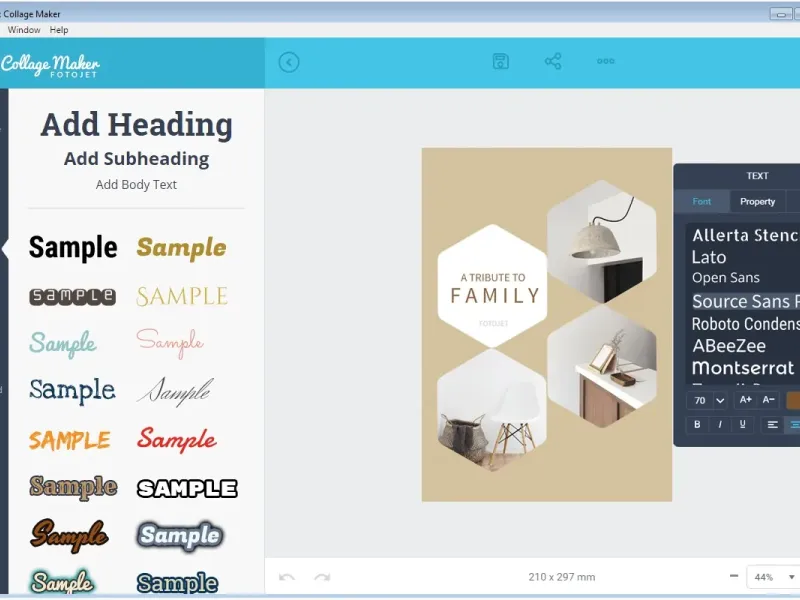
Task: Click Add Body Text option
Action: point(136,184)
